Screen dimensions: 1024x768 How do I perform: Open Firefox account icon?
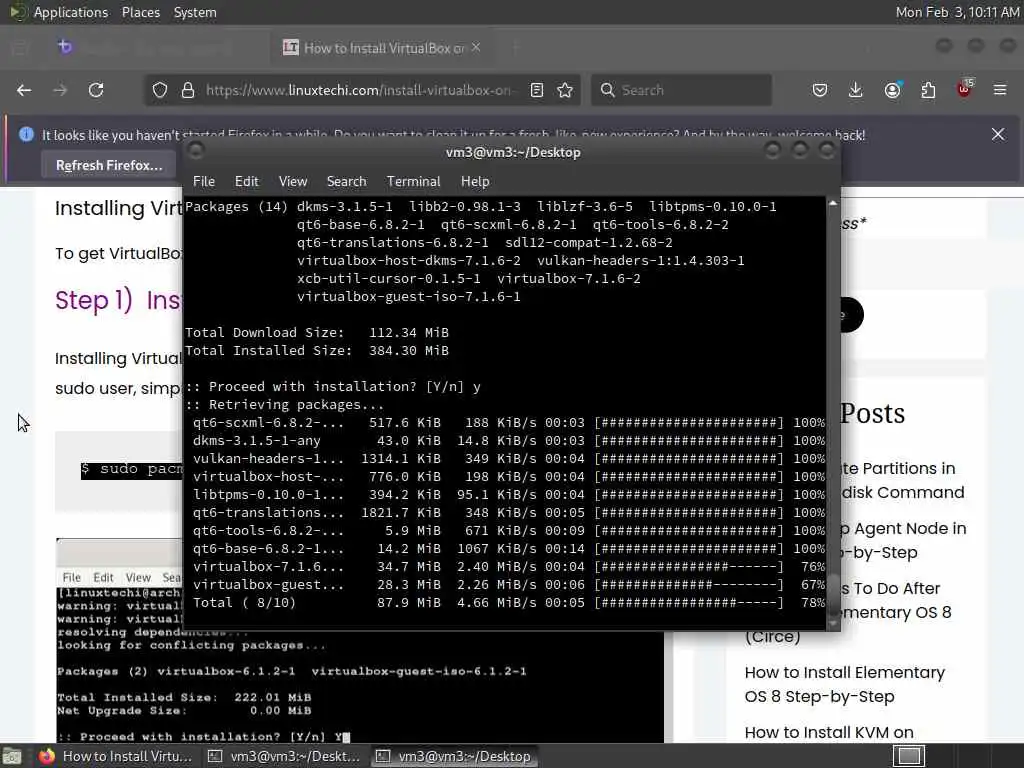click(892, 90)
